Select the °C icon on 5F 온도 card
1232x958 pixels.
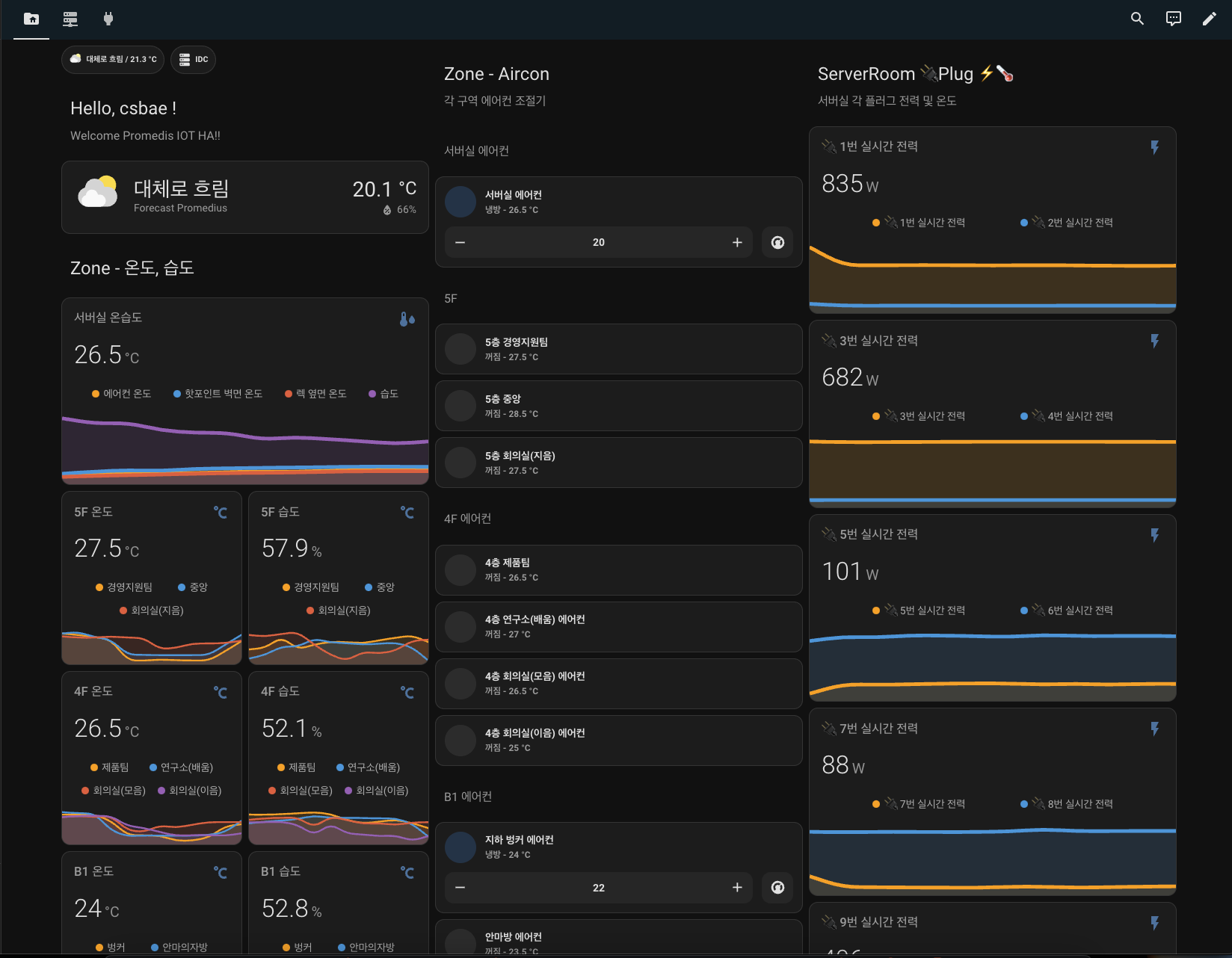pos(221,513)
